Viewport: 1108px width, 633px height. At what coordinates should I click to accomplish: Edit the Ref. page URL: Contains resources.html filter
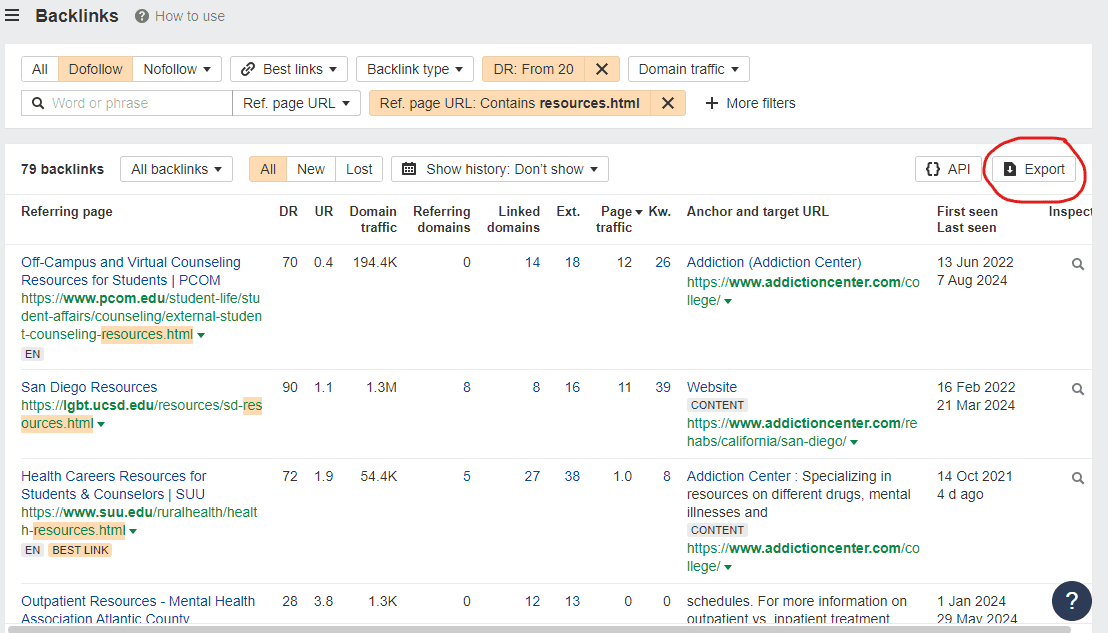[x=509, y=103]
